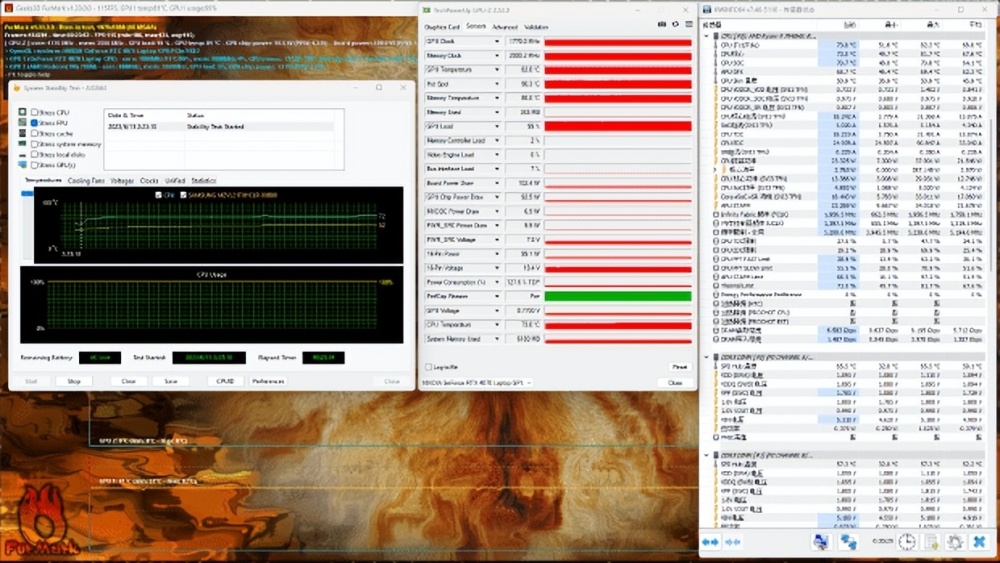
Task: Open the GPU Clock sensor dropdown
Action: pyautogui.click(x=497, y=41)
